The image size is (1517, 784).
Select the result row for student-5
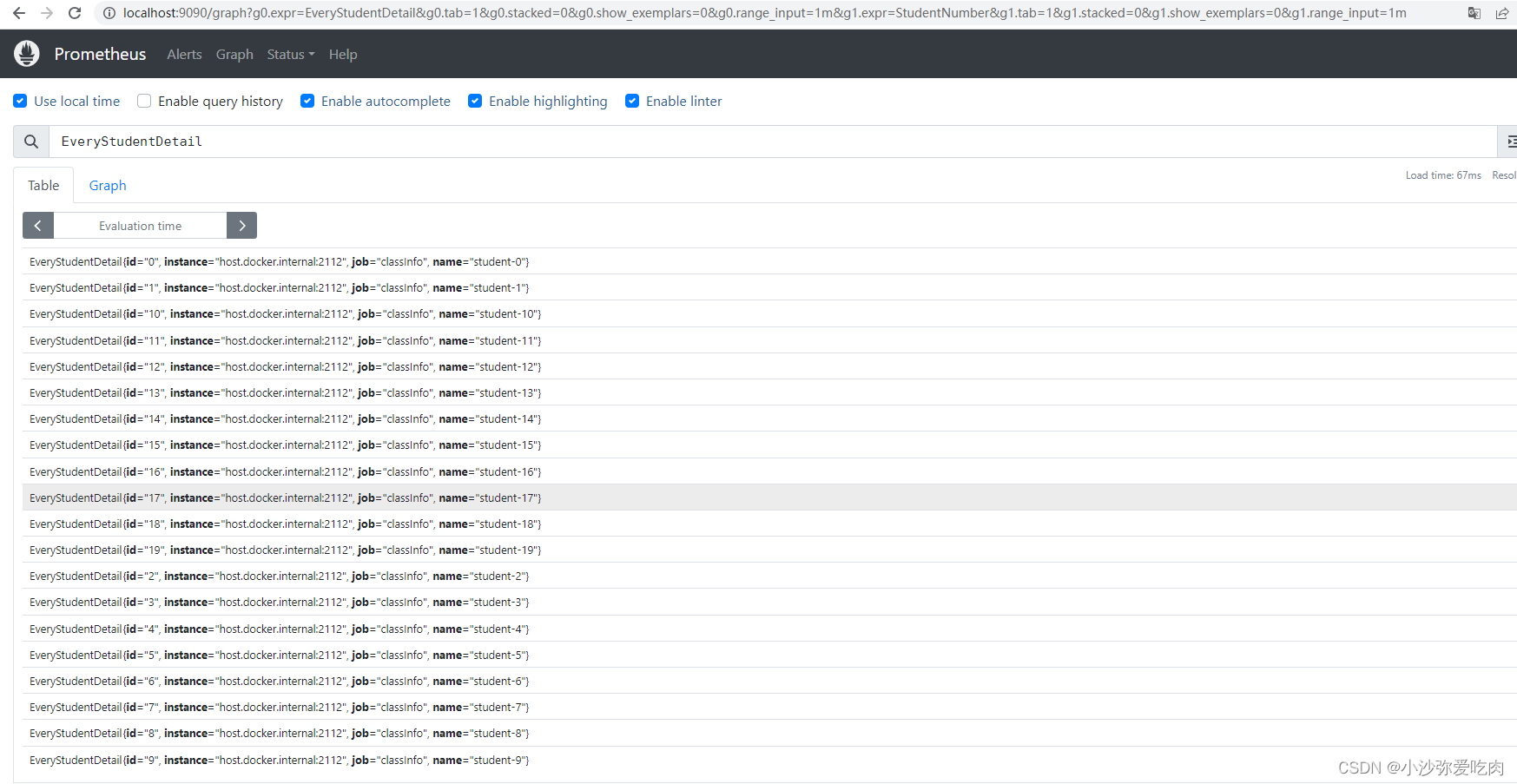(769, 655)
